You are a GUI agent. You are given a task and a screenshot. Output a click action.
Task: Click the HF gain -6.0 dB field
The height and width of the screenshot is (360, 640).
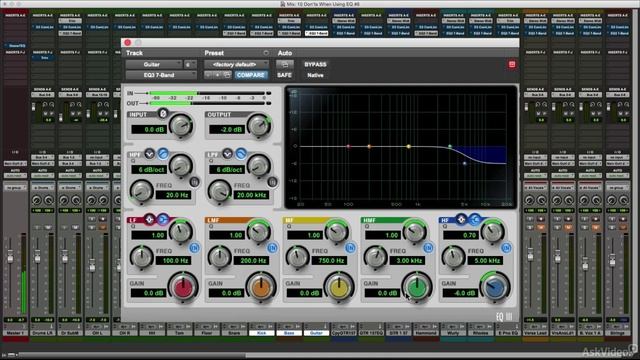(x=461, y=293)
